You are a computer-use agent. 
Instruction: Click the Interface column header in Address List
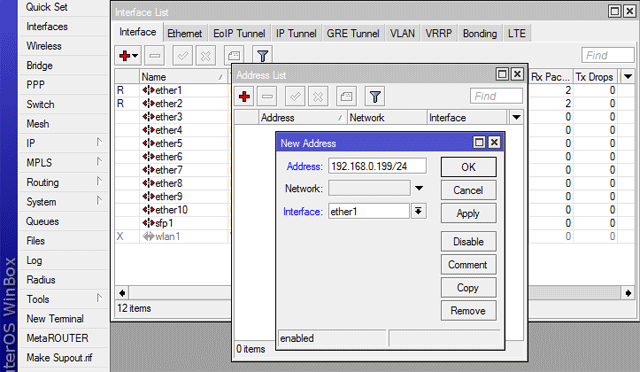point(467,118)
